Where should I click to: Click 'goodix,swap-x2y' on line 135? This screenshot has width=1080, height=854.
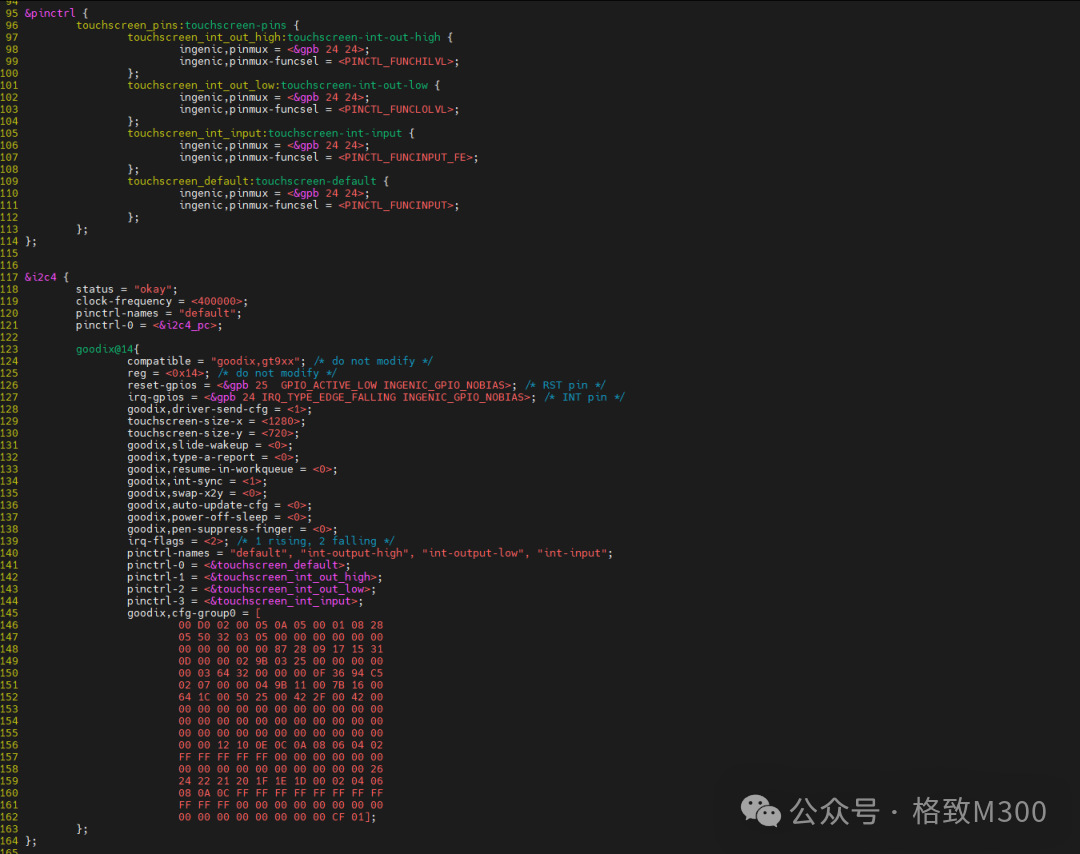click(175, 493)
